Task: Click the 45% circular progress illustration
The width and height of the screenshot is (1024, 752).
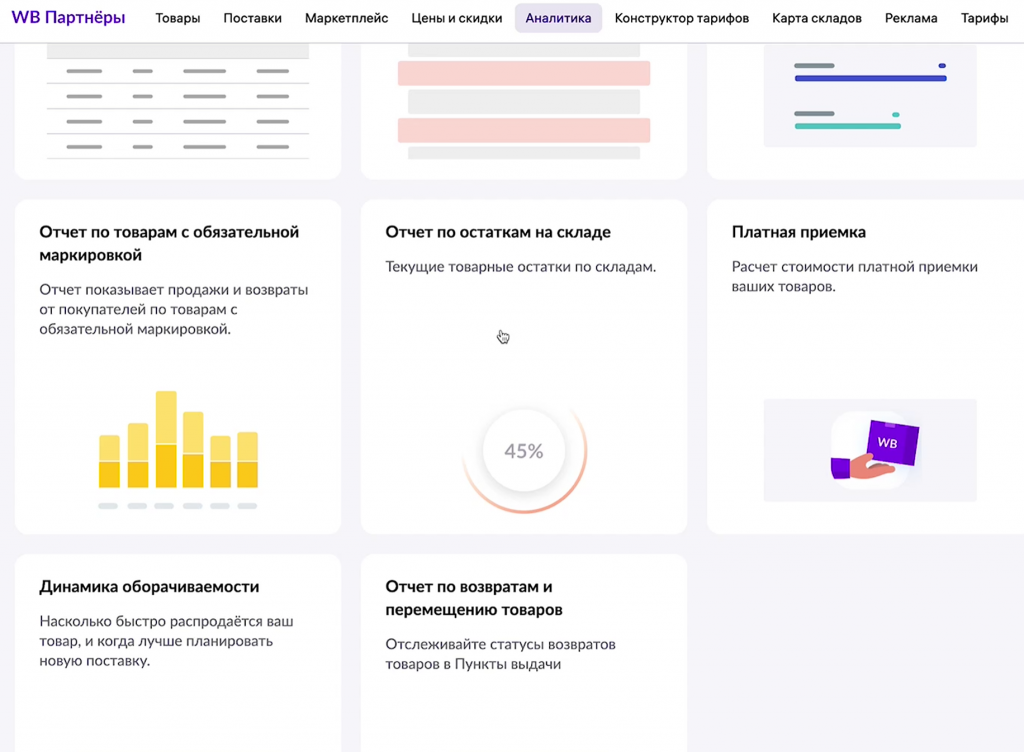Action: click(524, 450)
